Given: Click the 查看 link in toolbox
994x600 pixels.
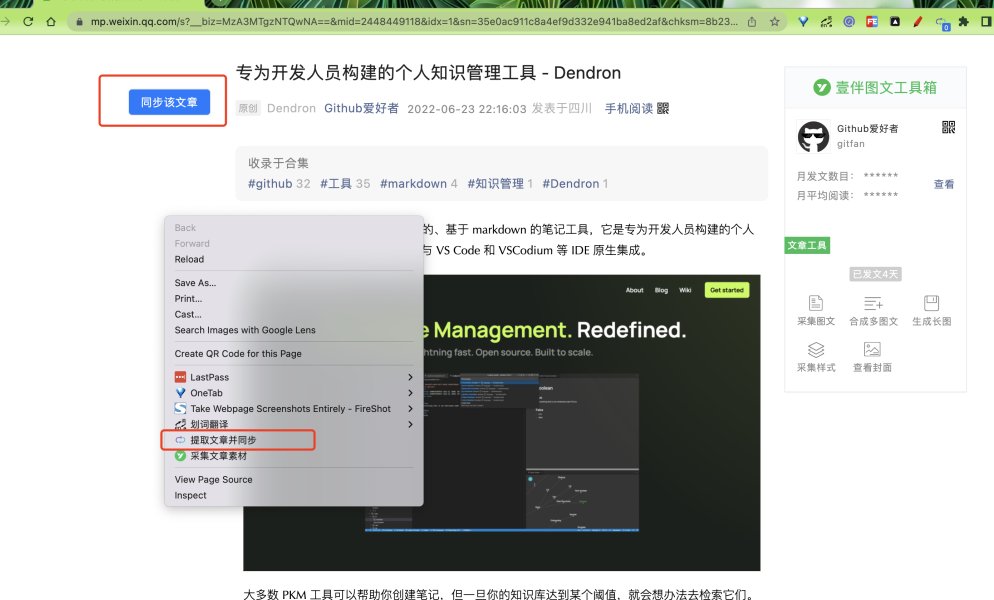Looking at the screenshot, I should [944, 184].
